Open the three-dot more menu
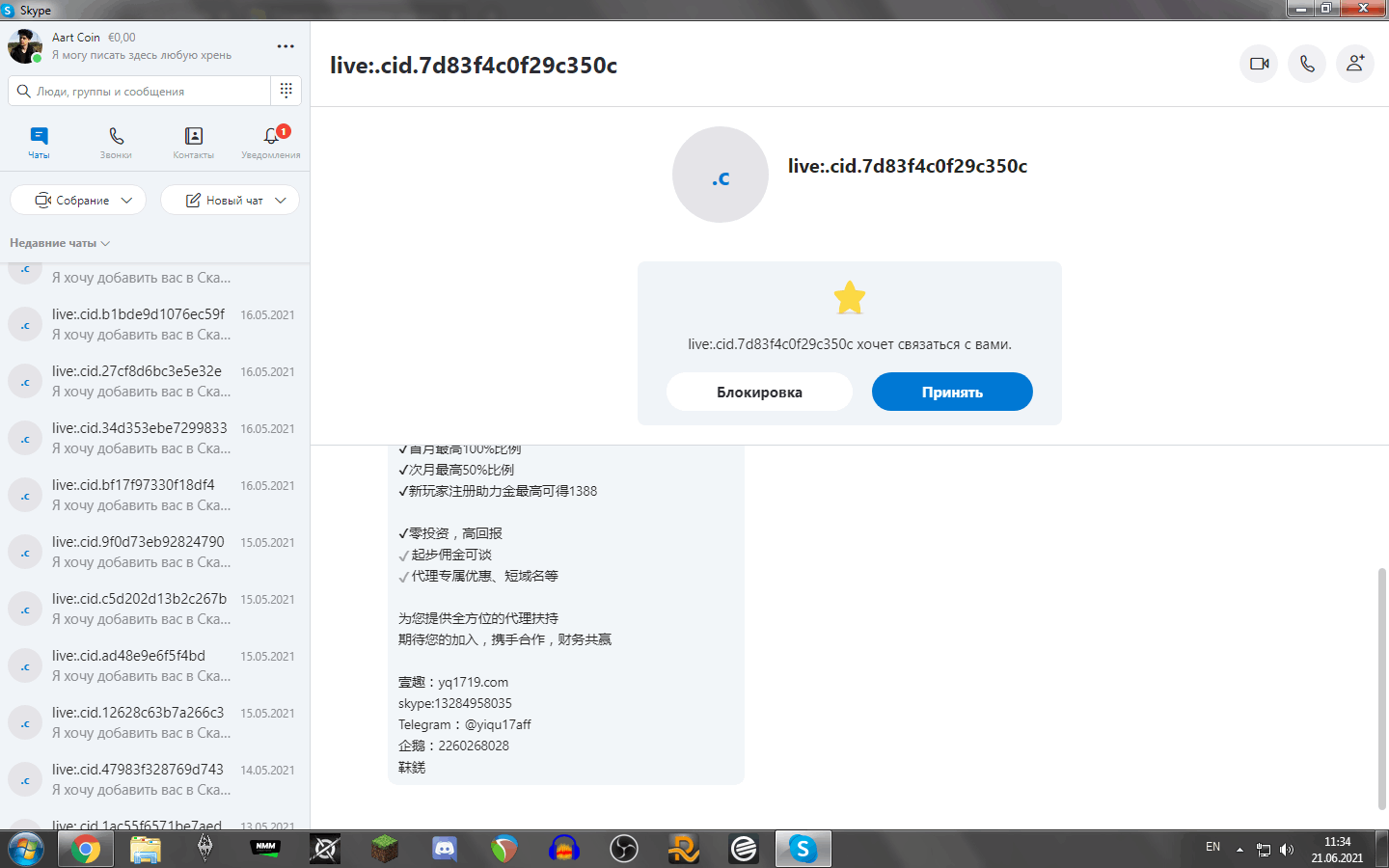Image resolution: width=1389 pixels, height=868 pixels. 286,46
